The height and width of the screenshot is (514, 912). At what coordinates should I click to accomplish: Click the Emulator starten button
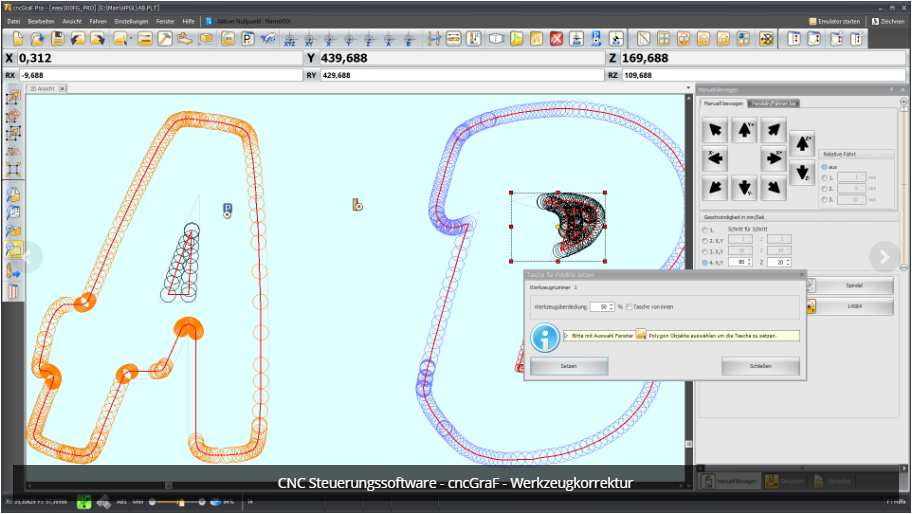tap(834, 22)
